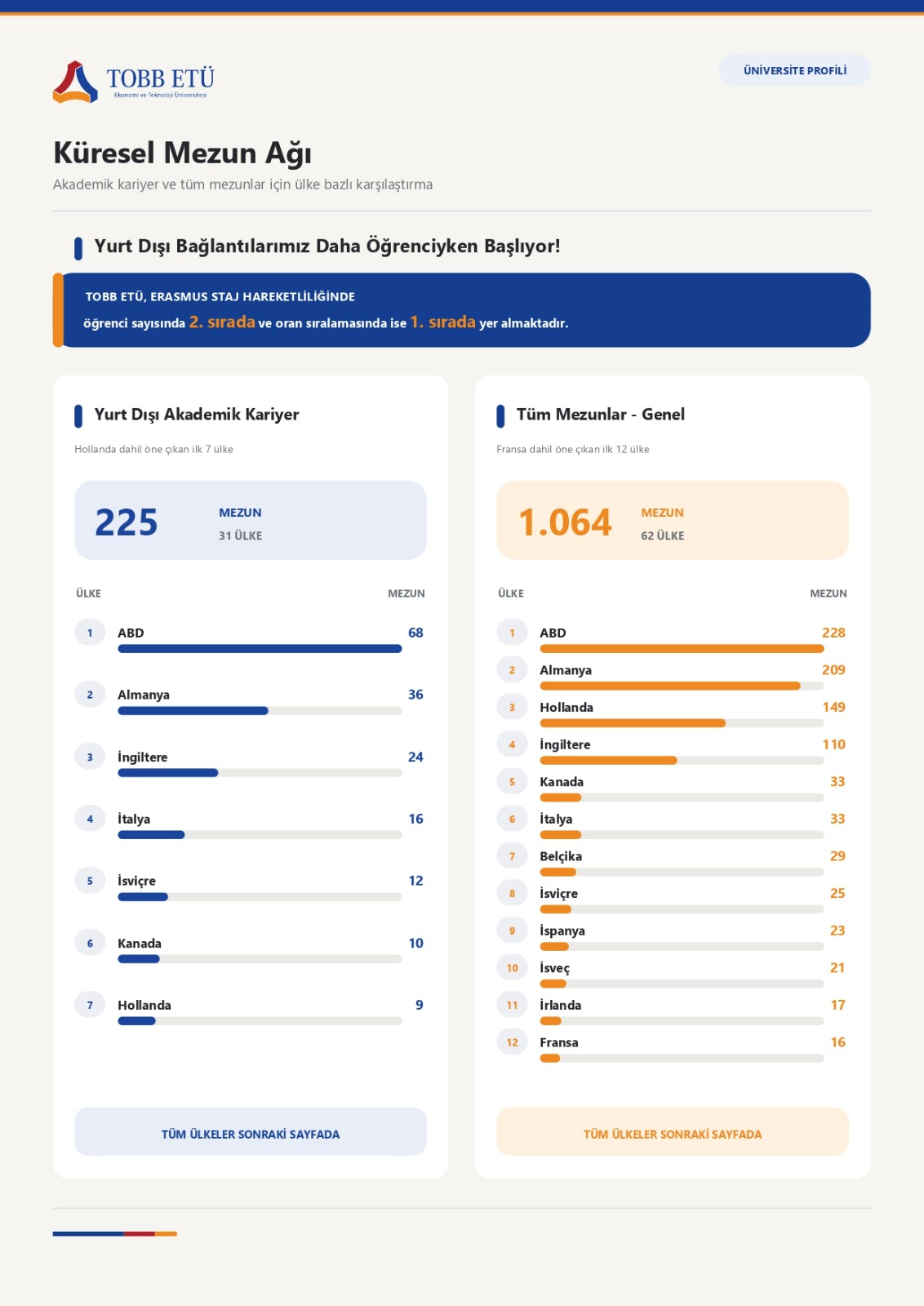Select Belçika row in Tüm Mezunlar list
The height and width of the screenshot is (1306, 924).
click(673, 862)
